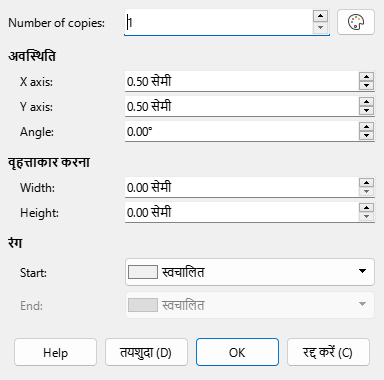Decrease Y axis placement value
384x380 pixels.
click(x=367, y=111)
